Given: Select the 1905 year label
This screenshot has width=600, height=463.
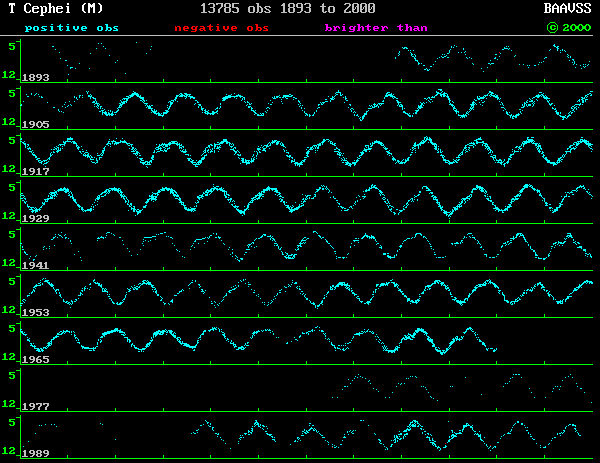Looking at the screenshot, I should [36, 125].
